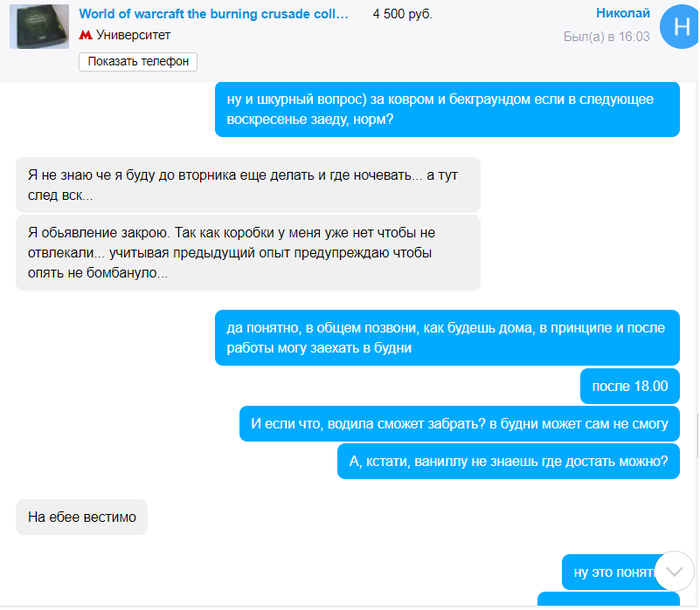Click the partially hidden 'ну это понят' message
The image size is (700, 610).
pos(609,572)
